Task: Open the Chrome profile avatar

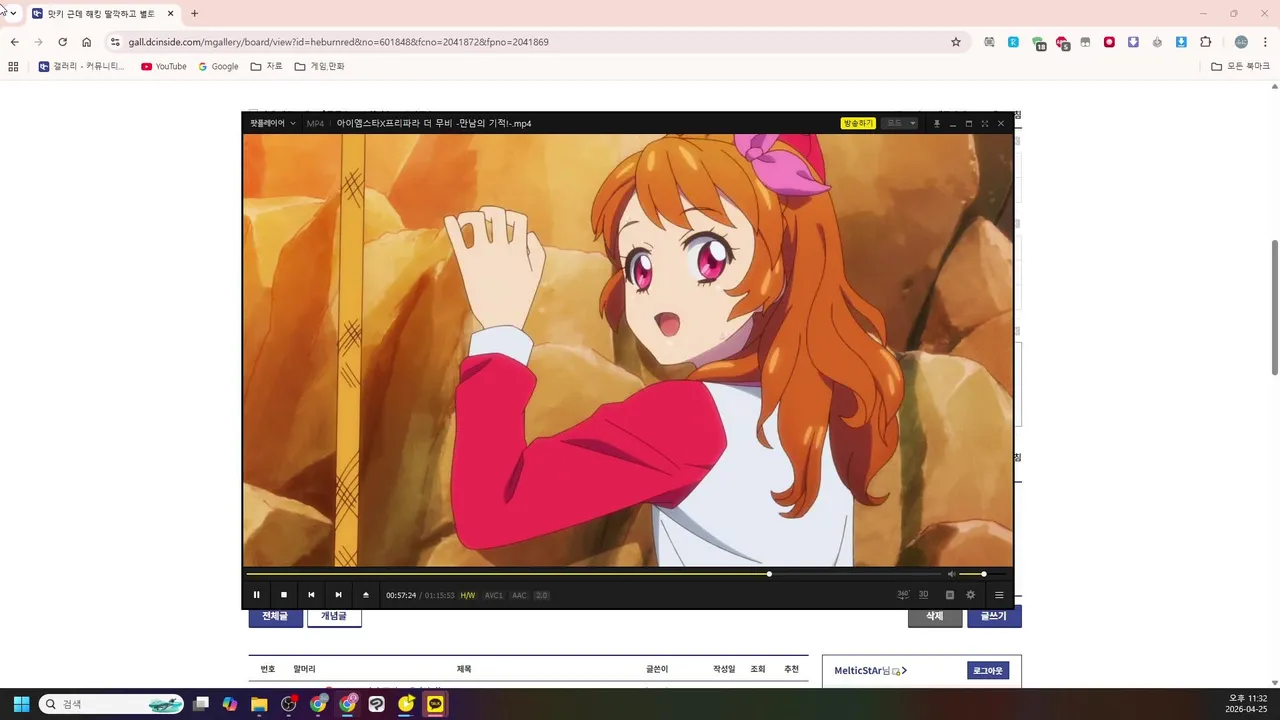Action: (1241, 42)
